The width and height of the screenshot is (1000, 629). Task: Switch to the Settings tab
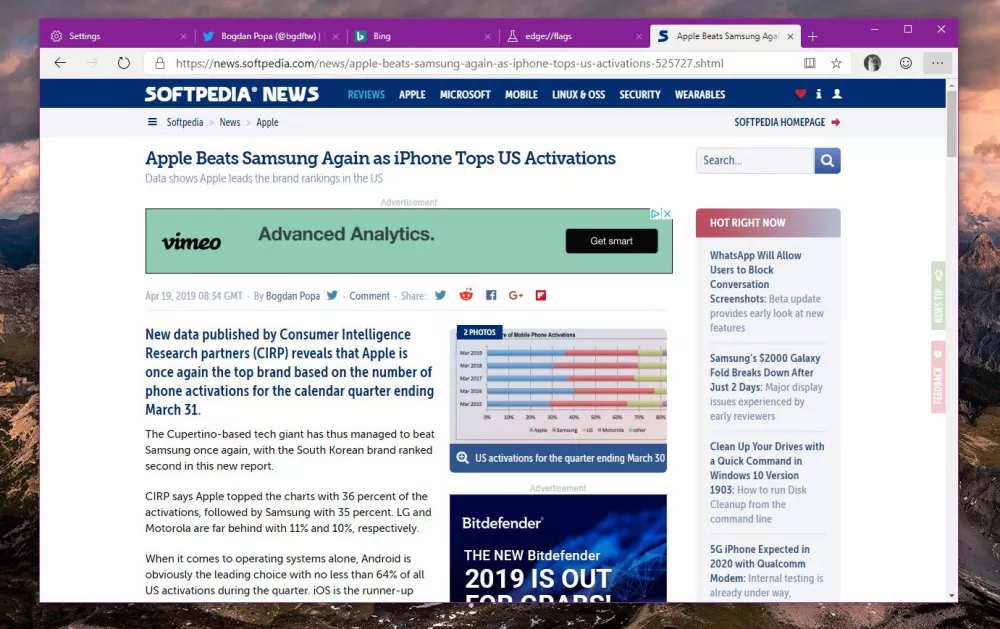(118, 36)
